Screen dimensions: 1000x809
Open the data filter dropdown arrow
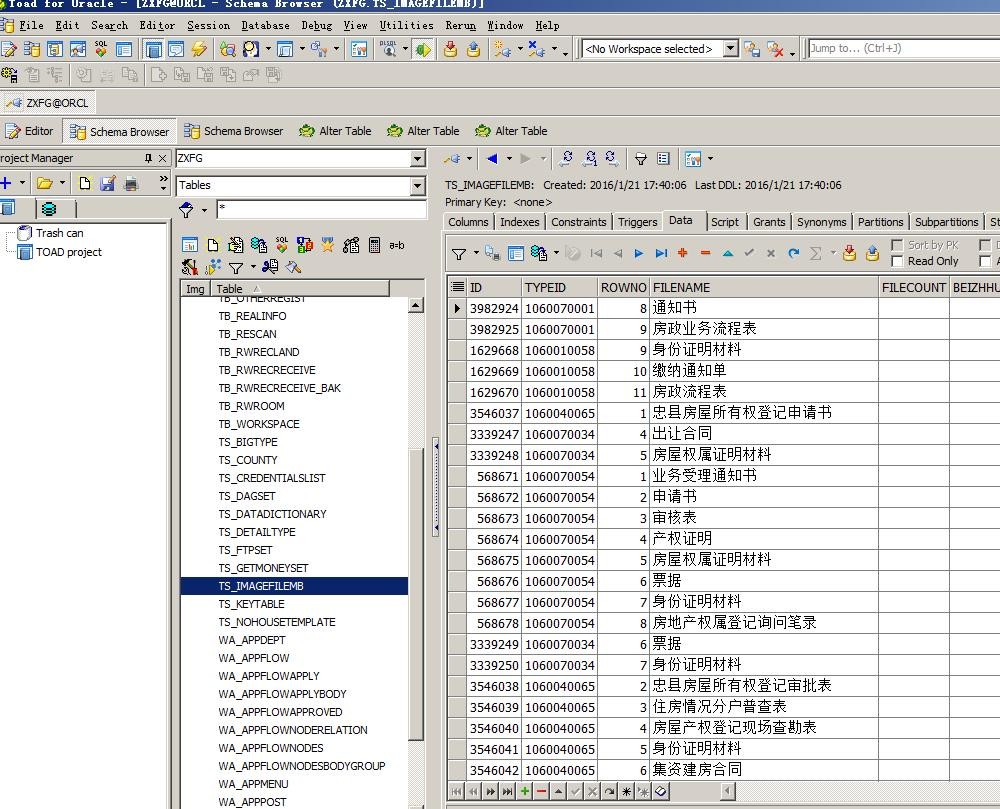point(476,253)
